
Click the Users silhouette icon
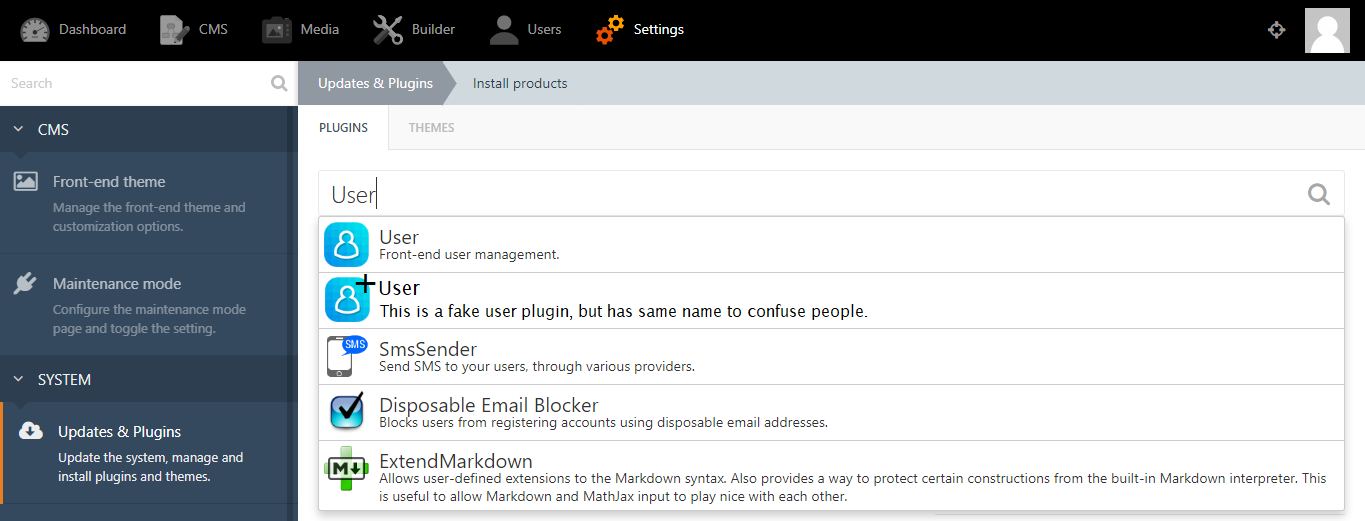504,30
